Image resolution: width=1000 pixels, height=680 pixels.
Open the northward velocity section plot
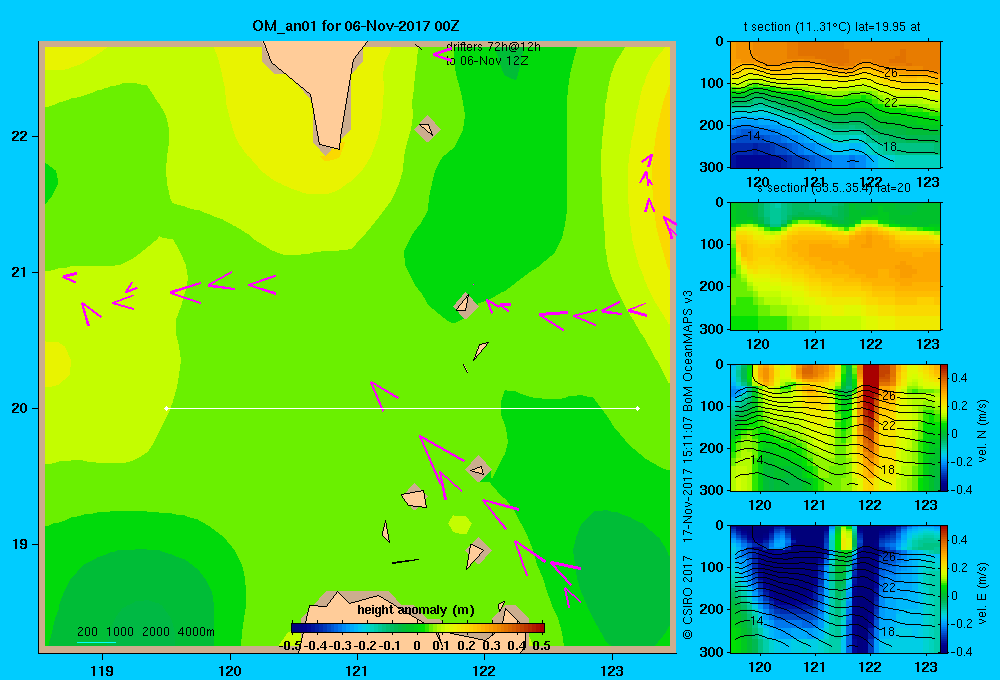point(835,427)
